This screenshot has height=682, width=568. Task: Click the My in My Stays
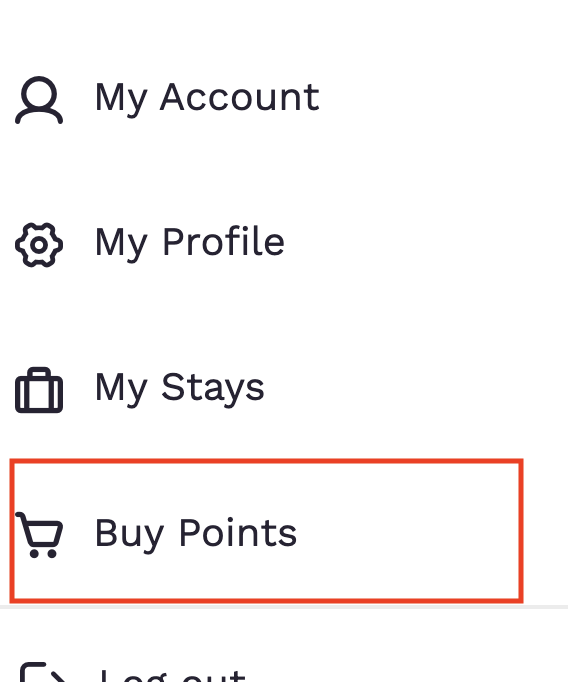(x=121, y=390)
